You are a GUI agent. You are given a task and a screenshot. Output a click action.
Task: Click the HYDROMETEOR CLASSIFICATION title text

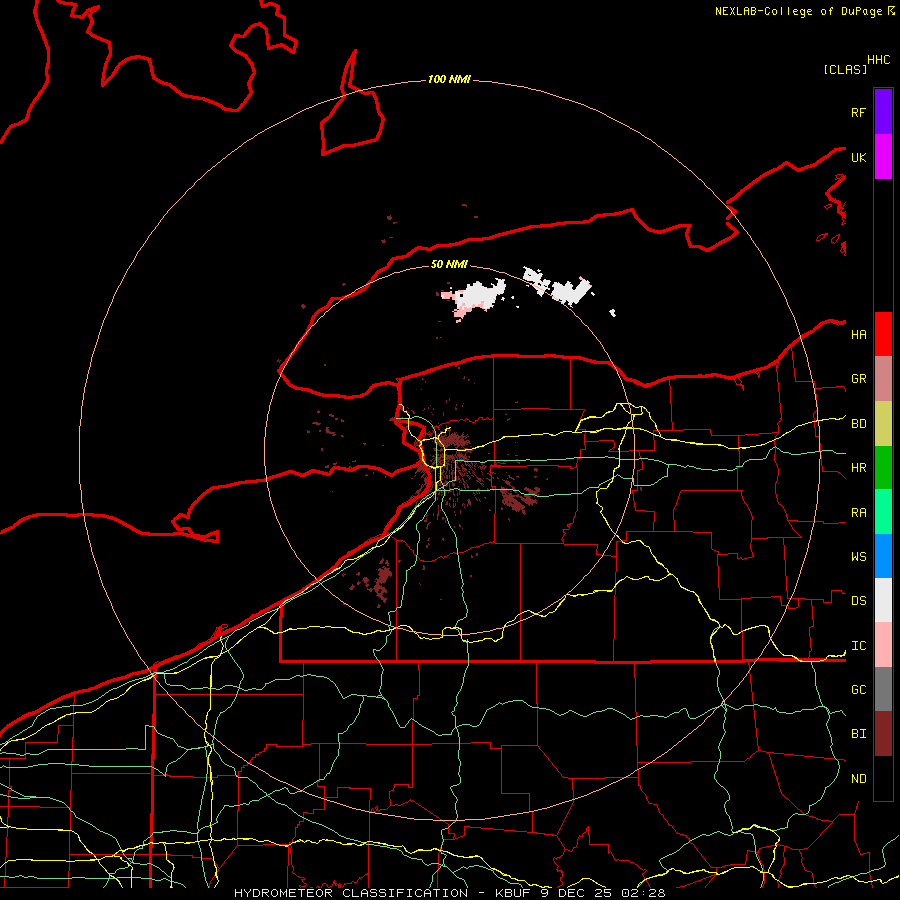pos(351,893)
